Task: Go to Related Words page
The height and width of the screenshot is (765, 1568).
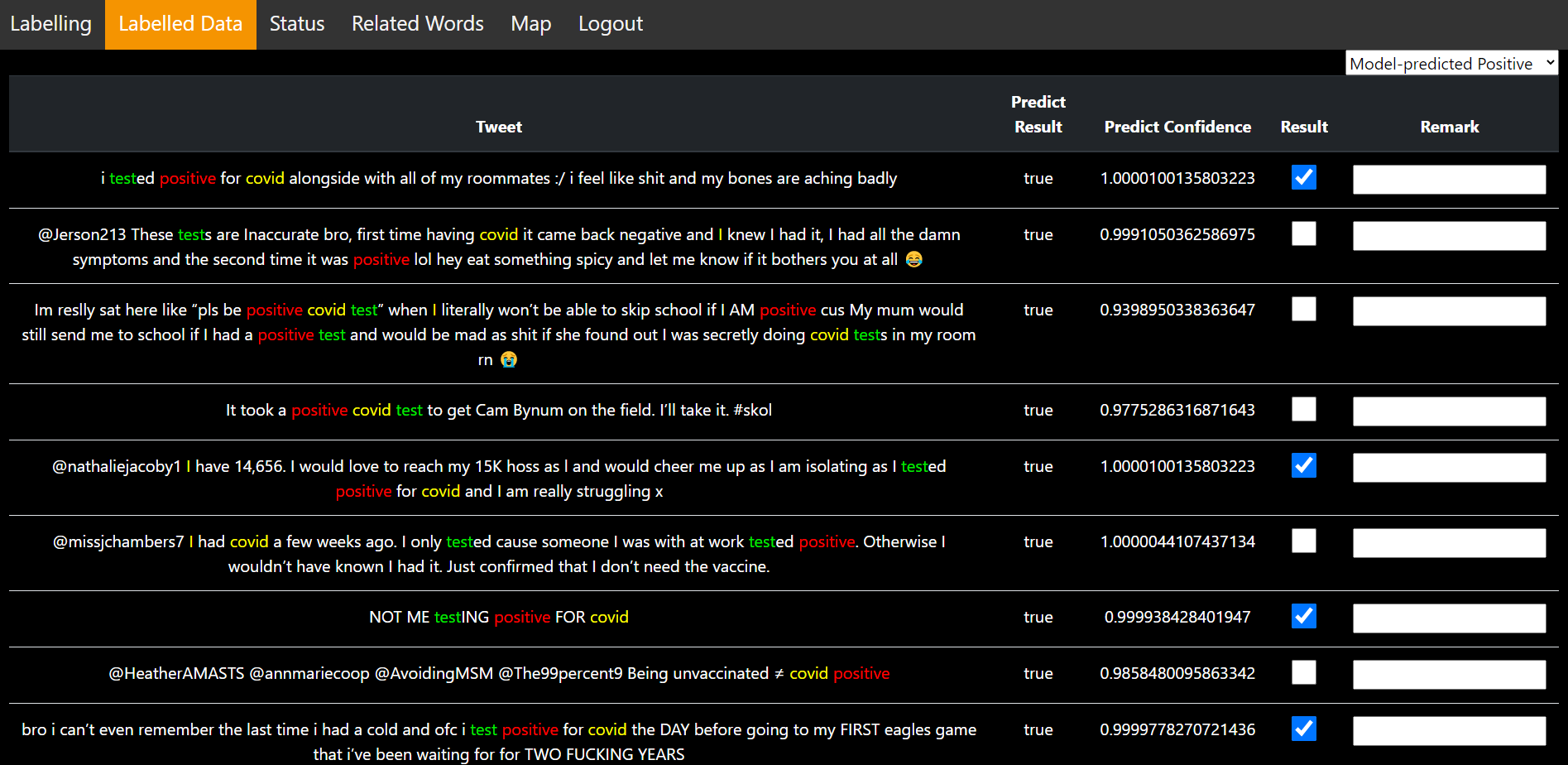Action: (417, 24)
